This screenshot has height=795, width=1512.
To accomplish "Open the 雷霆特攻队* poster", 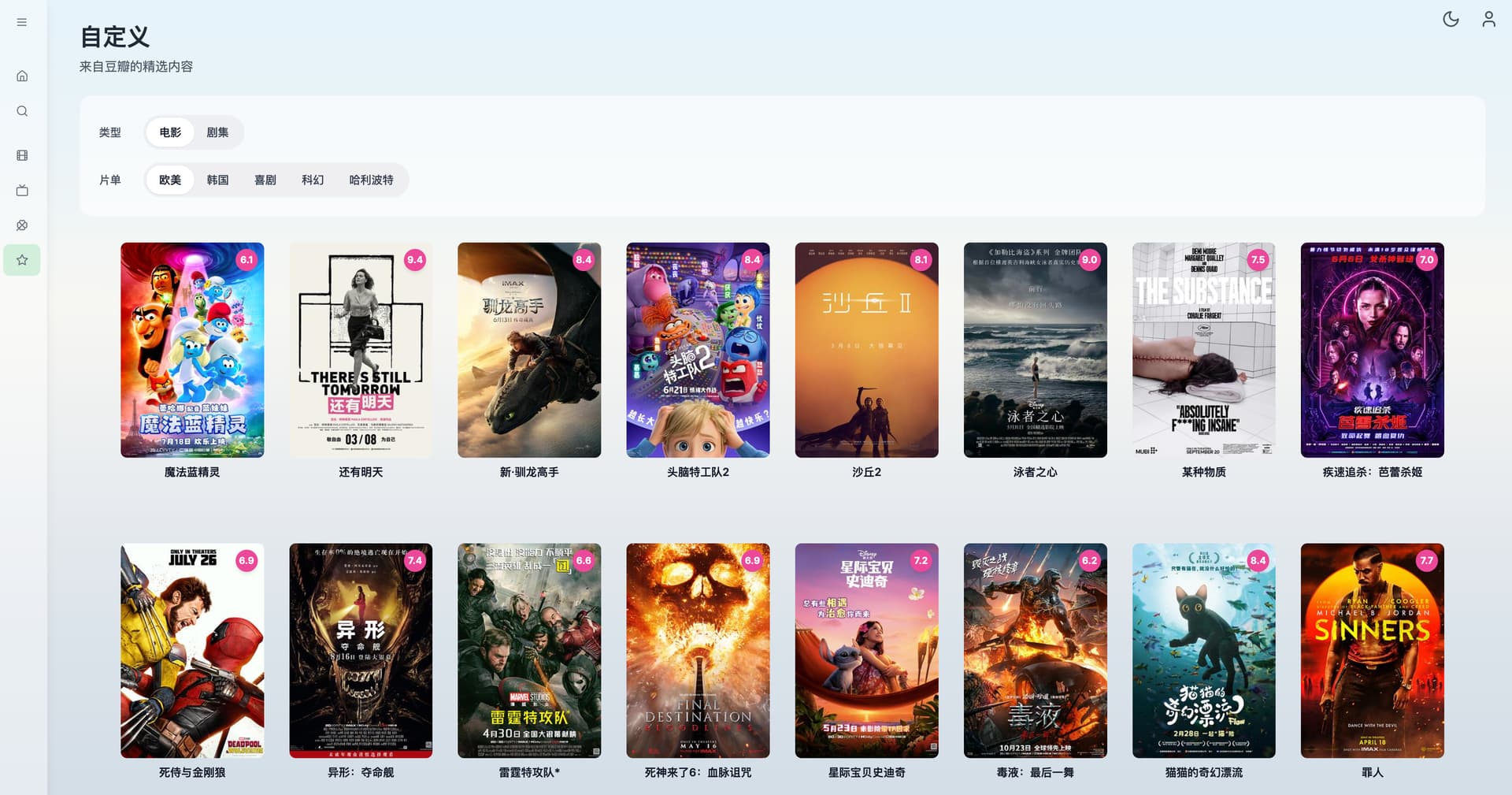I will (529, 651).
